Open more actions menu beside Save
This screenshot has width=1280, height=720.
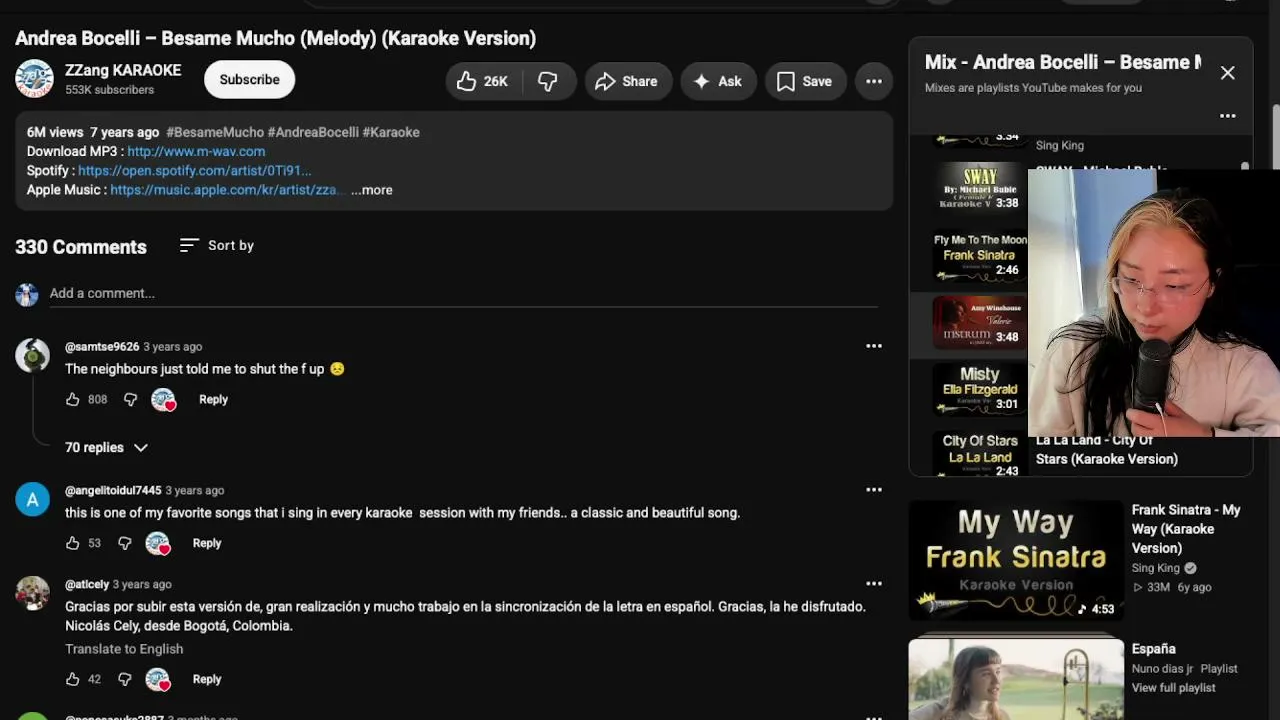point(874,82)
